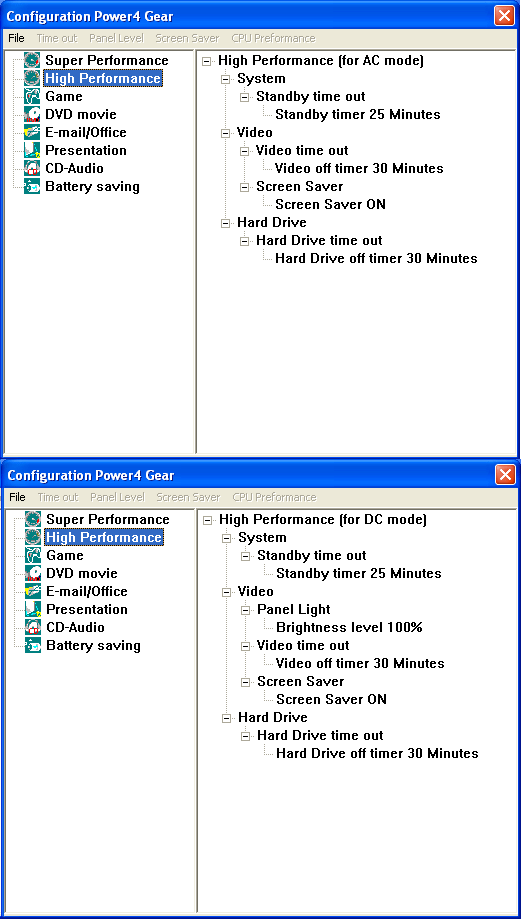Collapse System node in DC mode tree
This screenshot has width=521, height=920.
[226, 538]
